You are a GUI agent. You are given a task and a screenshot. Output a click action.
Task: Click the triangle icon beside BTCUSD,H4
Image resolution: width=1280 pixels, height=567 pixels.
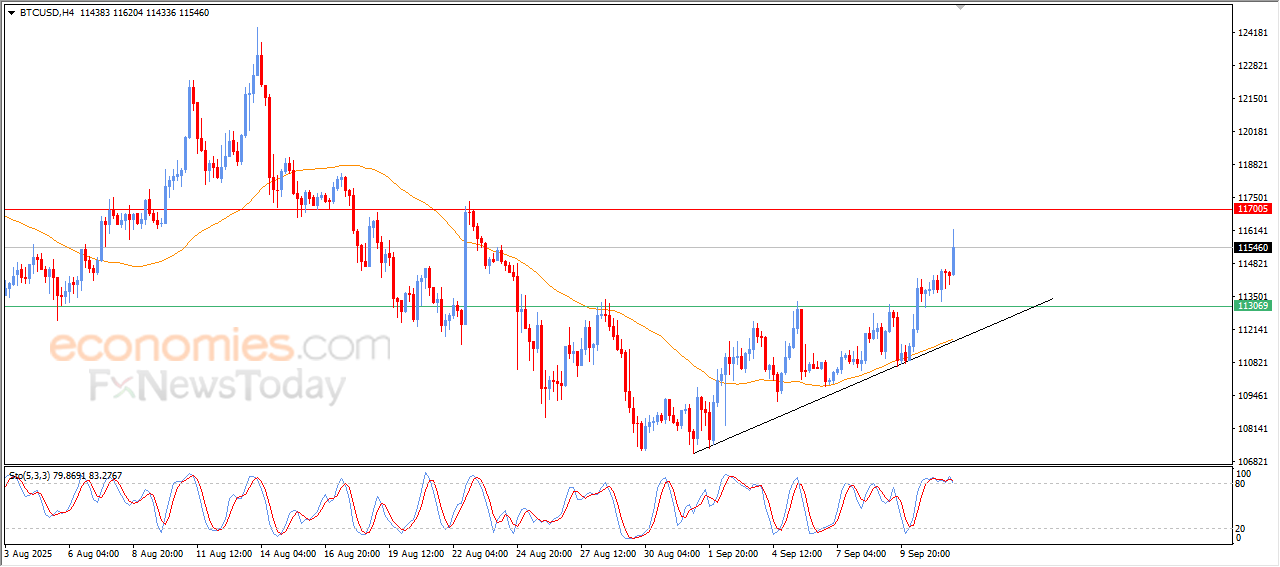click(11, 13)
